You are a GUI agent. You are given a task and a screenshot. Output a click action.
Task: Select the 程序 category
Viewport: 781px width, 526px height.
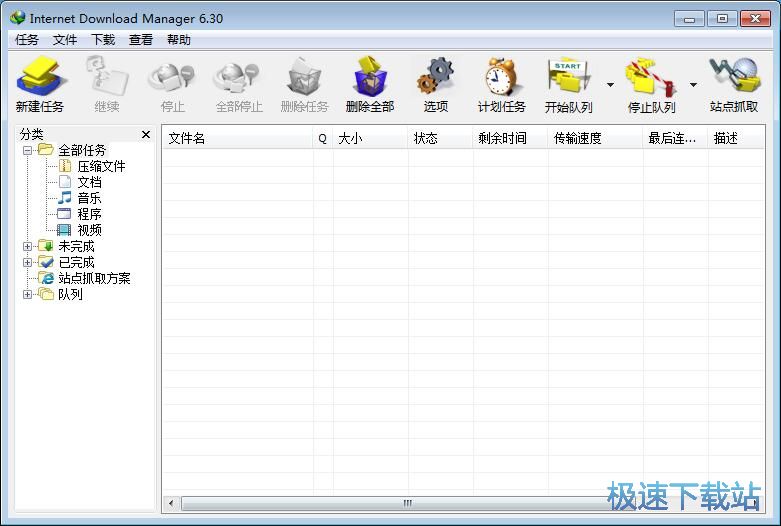90,214
